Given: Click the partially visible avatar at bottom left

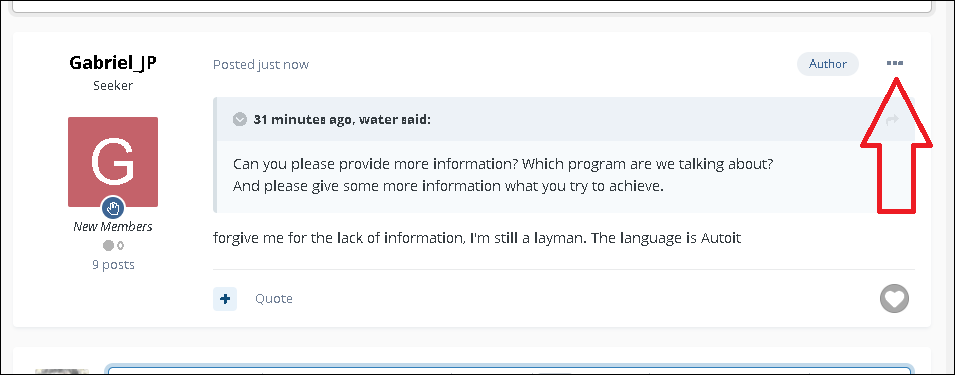Looking at the screenshot, I should point(61,371).
